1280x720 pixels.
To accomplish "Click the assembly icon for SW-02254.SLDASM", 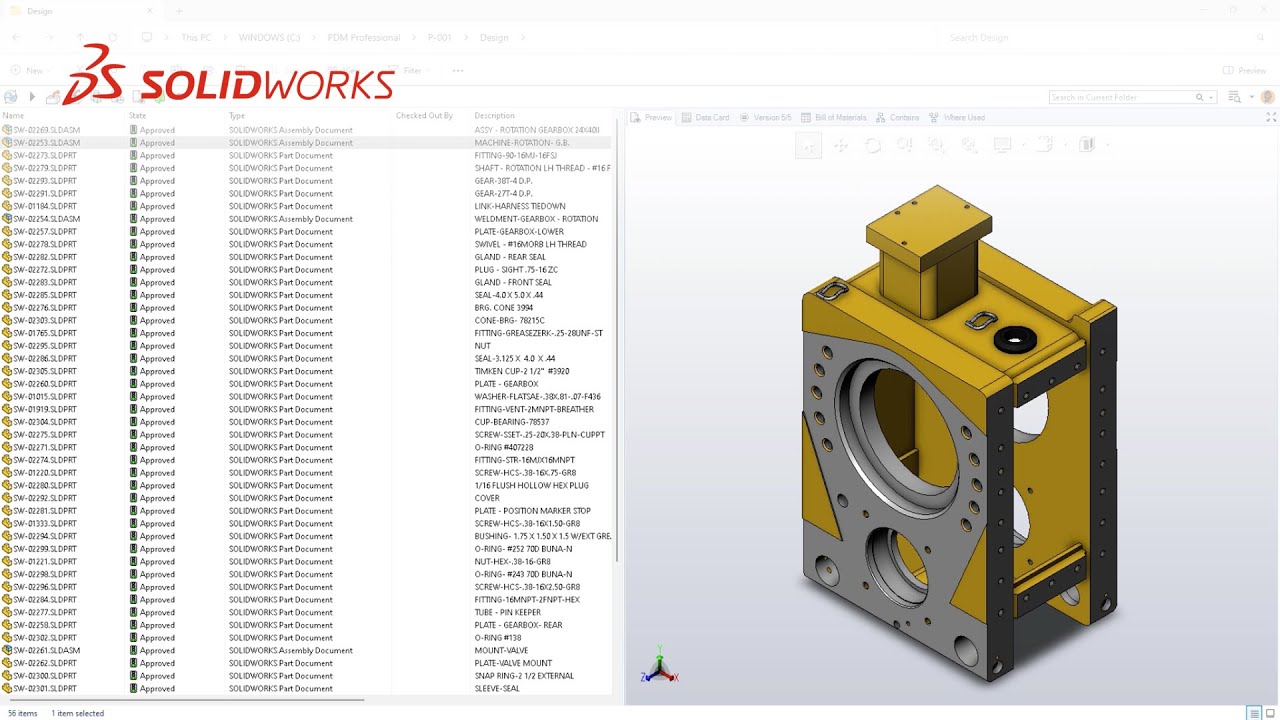I will tap(7, 219).
